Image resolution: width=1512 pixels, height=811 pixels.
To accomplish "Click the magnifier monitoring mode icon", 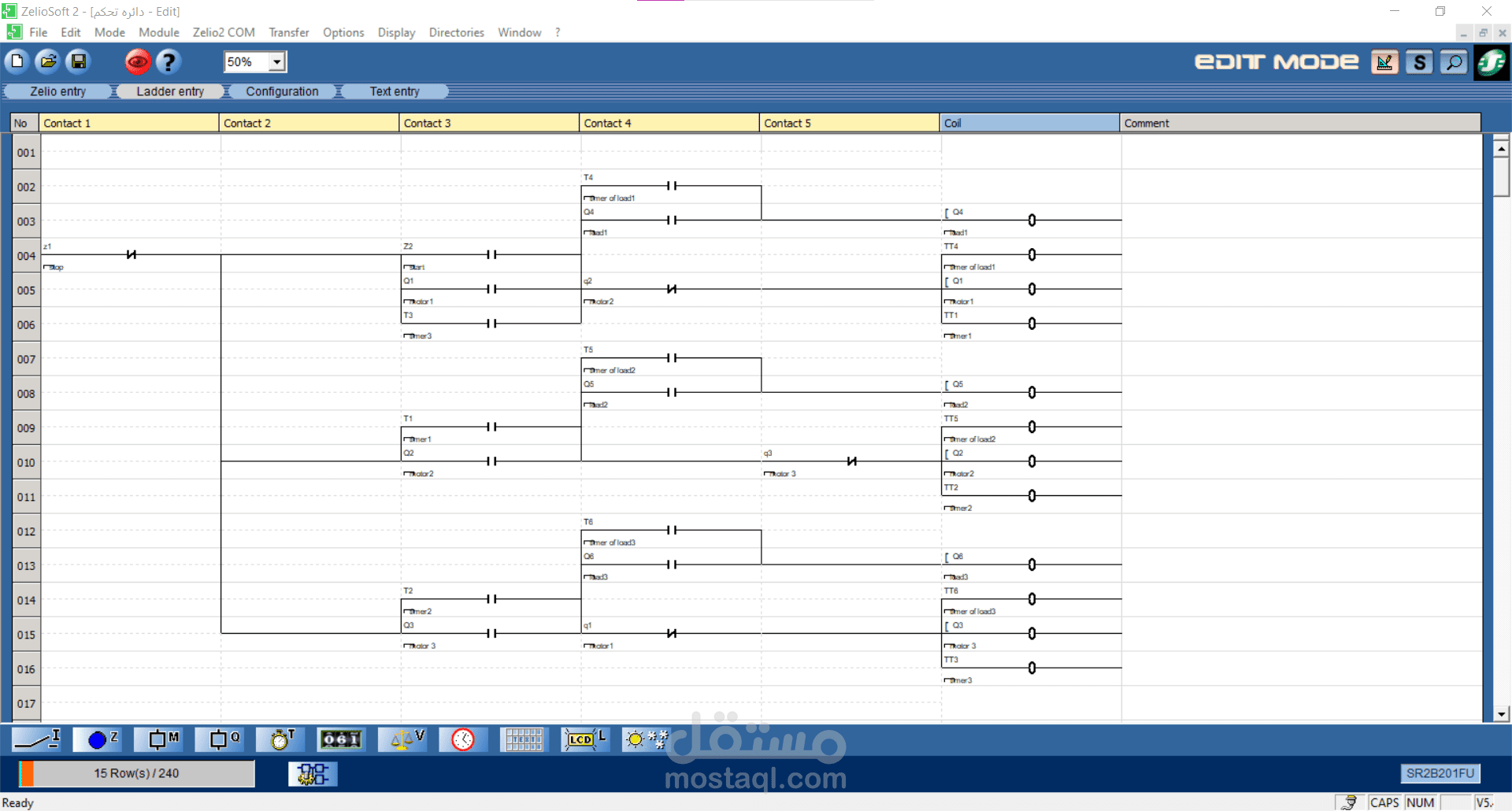I will [1454, 61].
